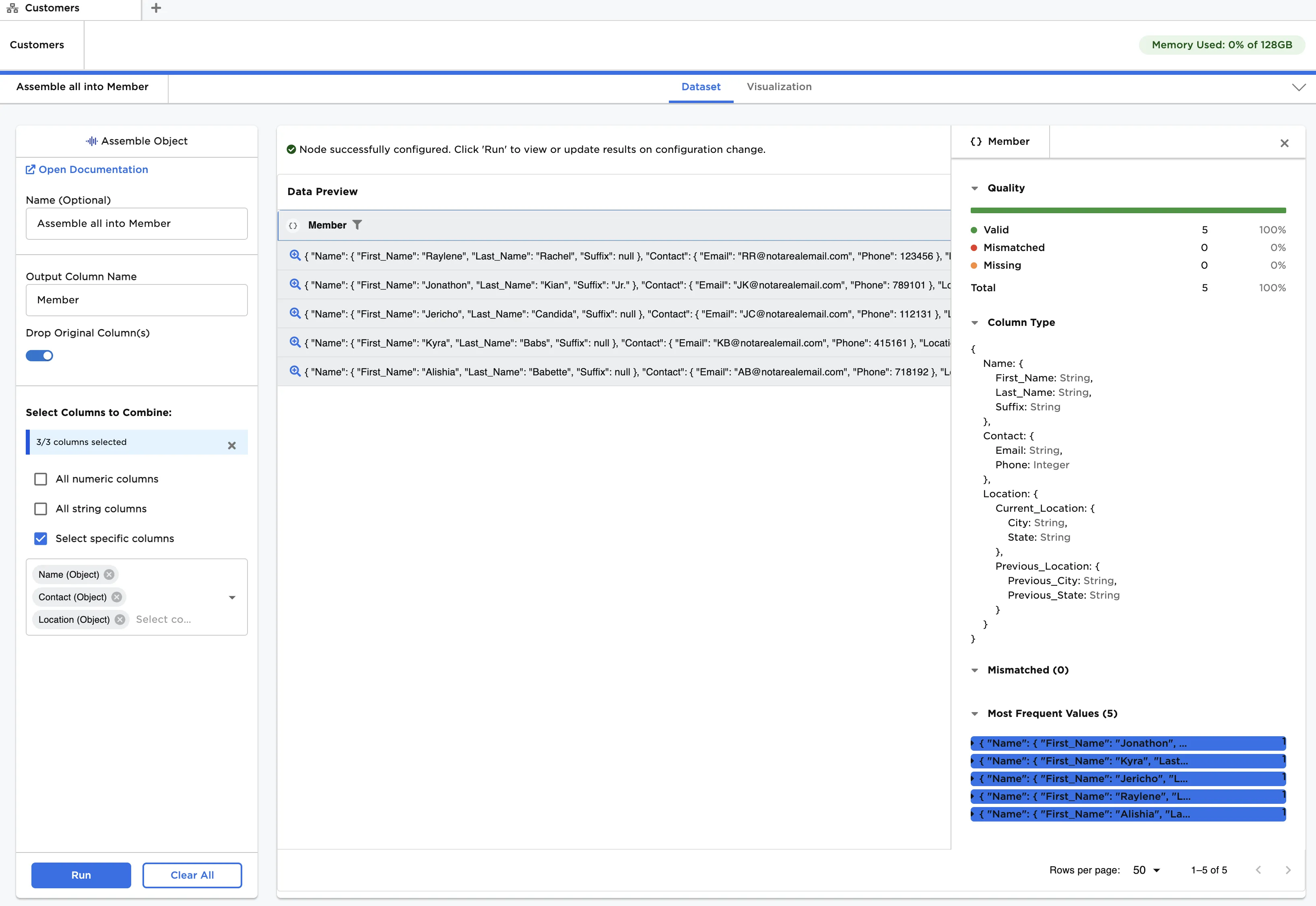Click the magnifier icon on Raylene's row

[x=295, y=256]
